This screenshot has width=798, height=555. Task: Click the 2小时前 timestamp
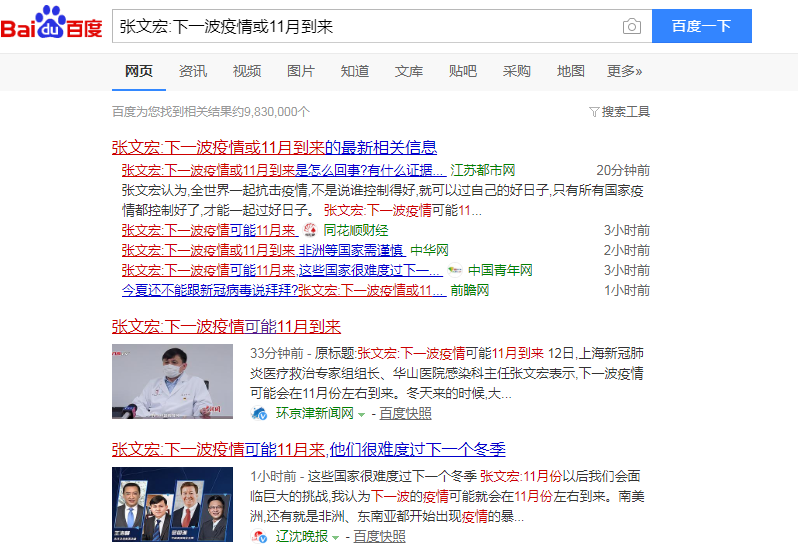(x=626, y=250)
